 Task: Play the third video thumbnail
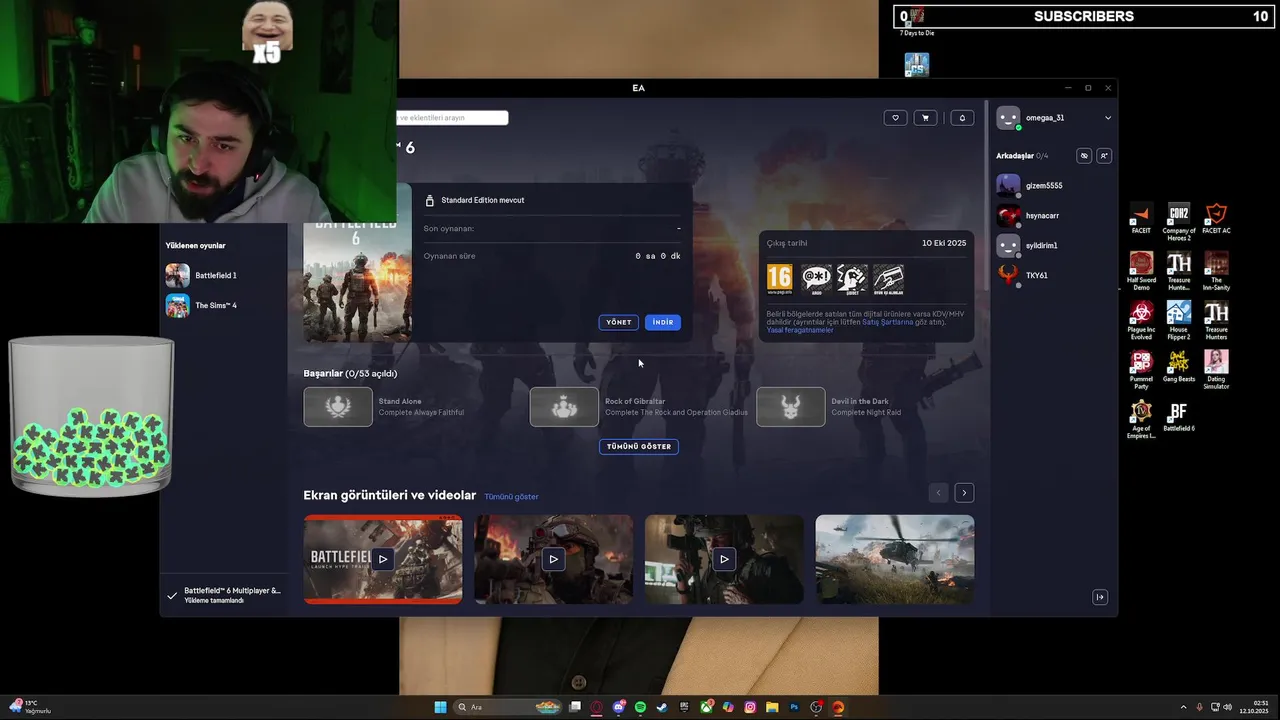(724, 559)
